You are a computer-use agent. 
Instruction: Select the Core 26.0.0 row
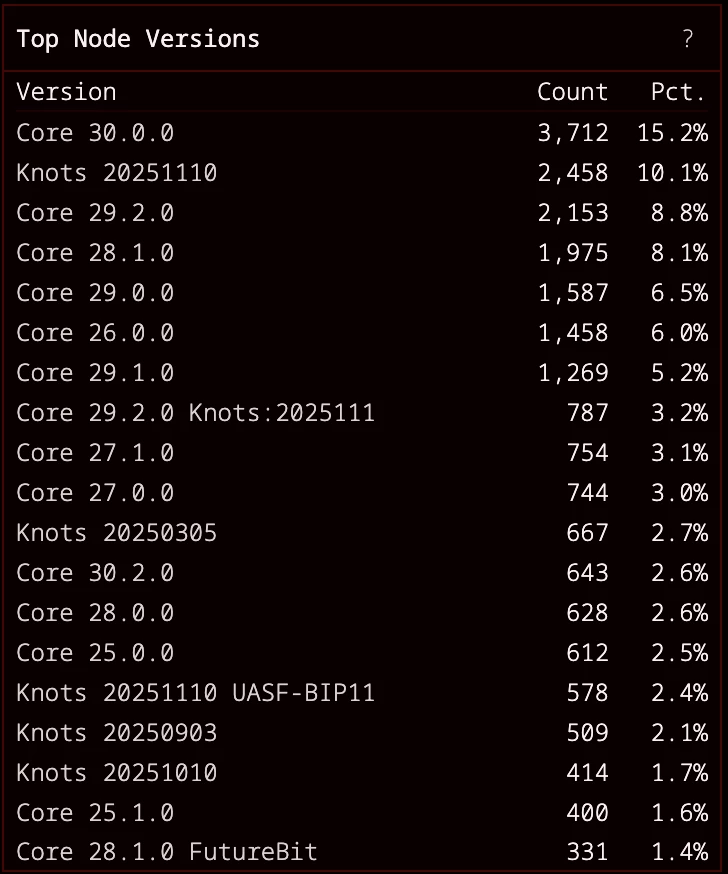(95, 332)
